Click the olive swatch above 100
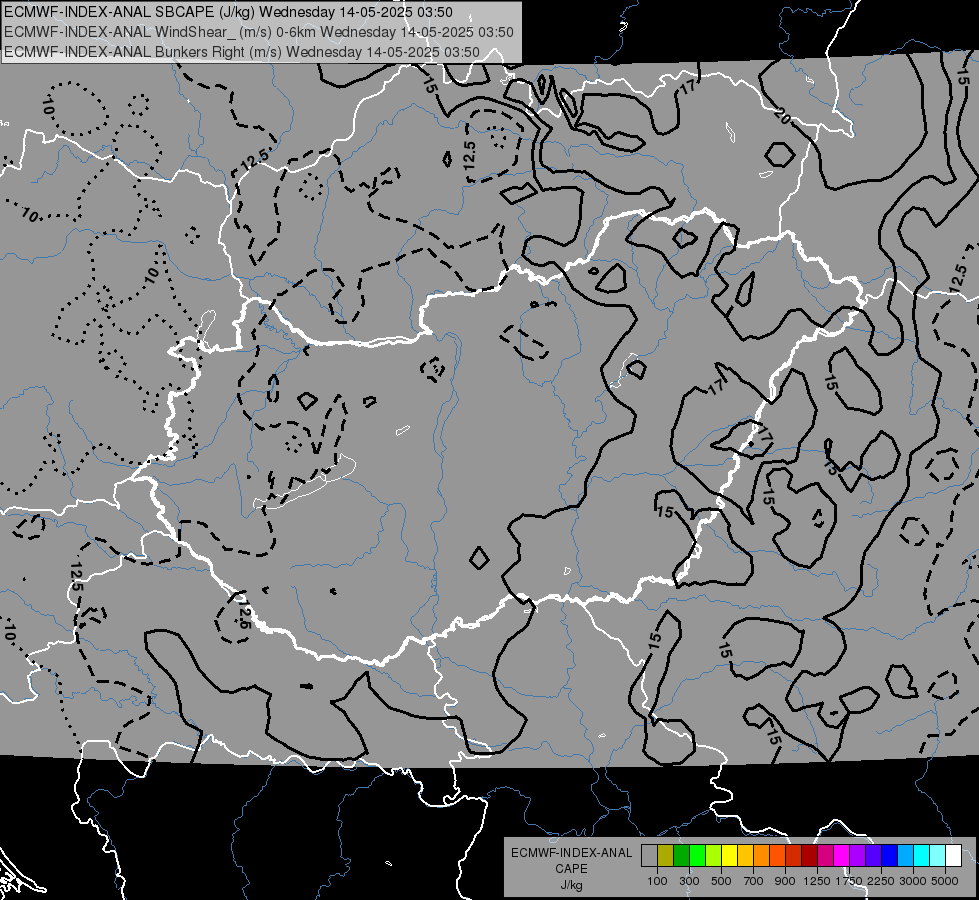The width and height of the screenshot is (979, 900). [x=665, y=855]
